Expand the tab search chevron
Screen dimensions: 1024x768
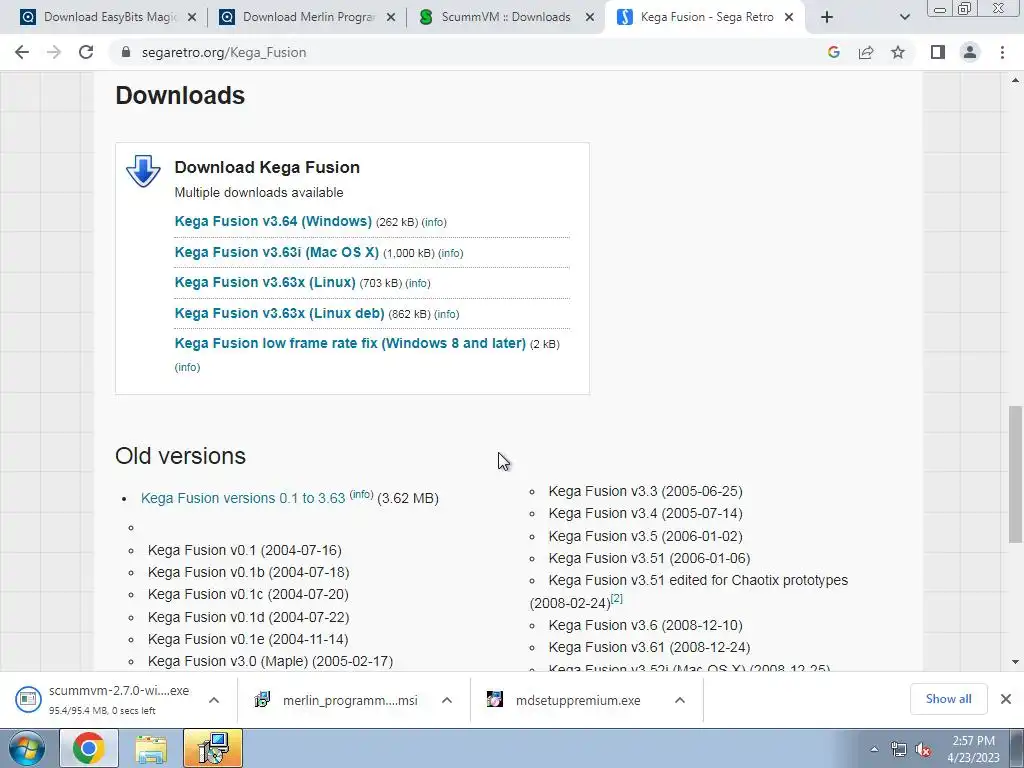pos(904,17)
